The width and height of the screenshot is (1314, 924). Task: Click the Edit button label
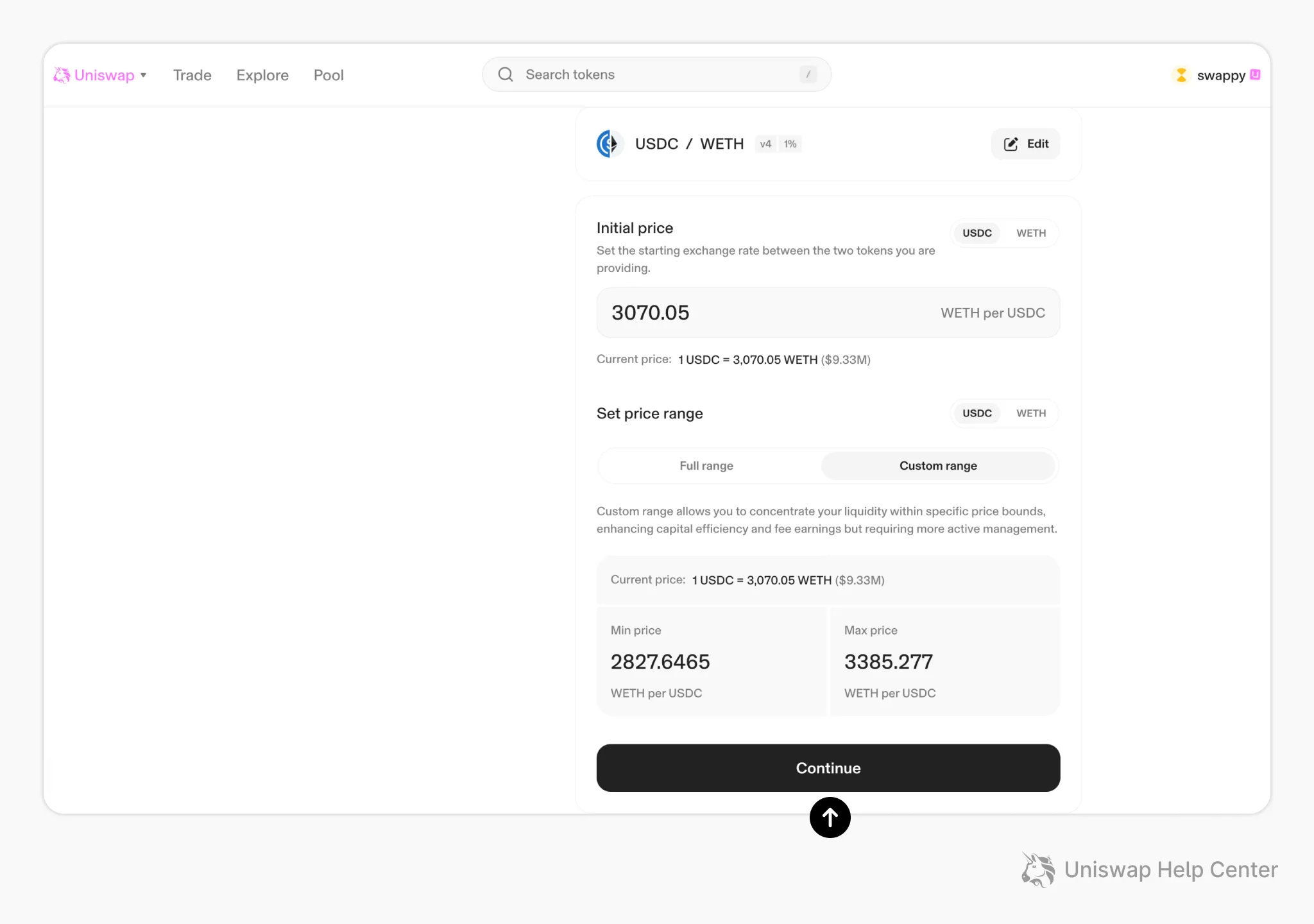pyautogui.click(x=1037, y=144)
